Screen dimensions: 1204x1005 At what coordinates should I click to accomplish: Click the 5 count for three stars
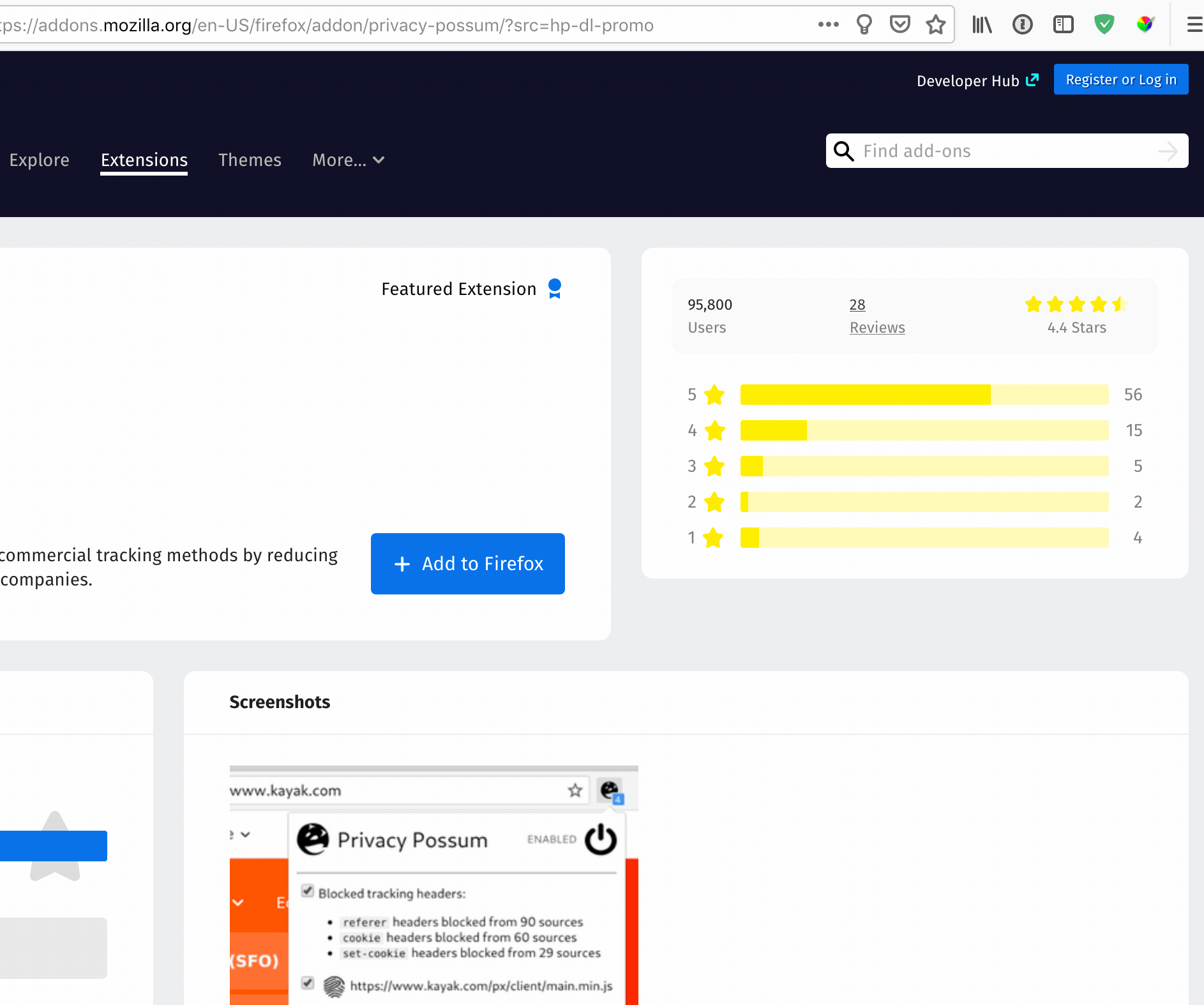pos(1138,466)
